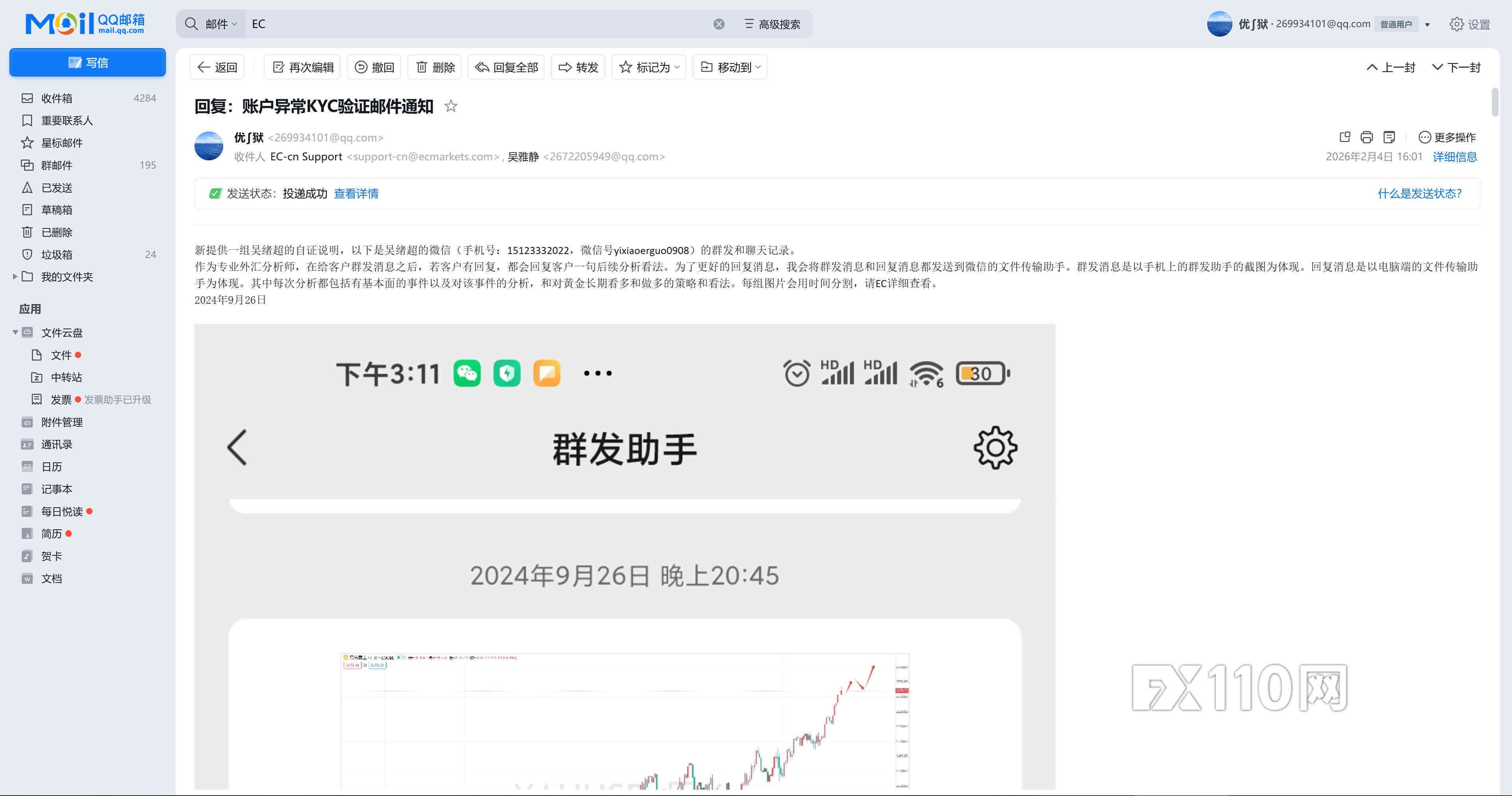Open the 邮件 search scope dropdown
1512x796 pixels.
click(220, 24)
